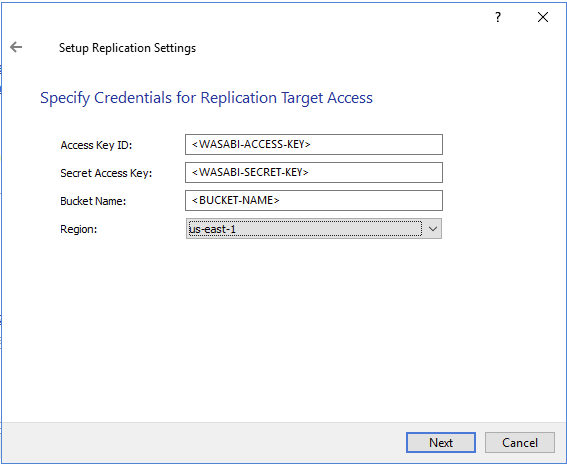567x465 pixels.
Task: Focus the Bucket Name input field
Action: 314,201
